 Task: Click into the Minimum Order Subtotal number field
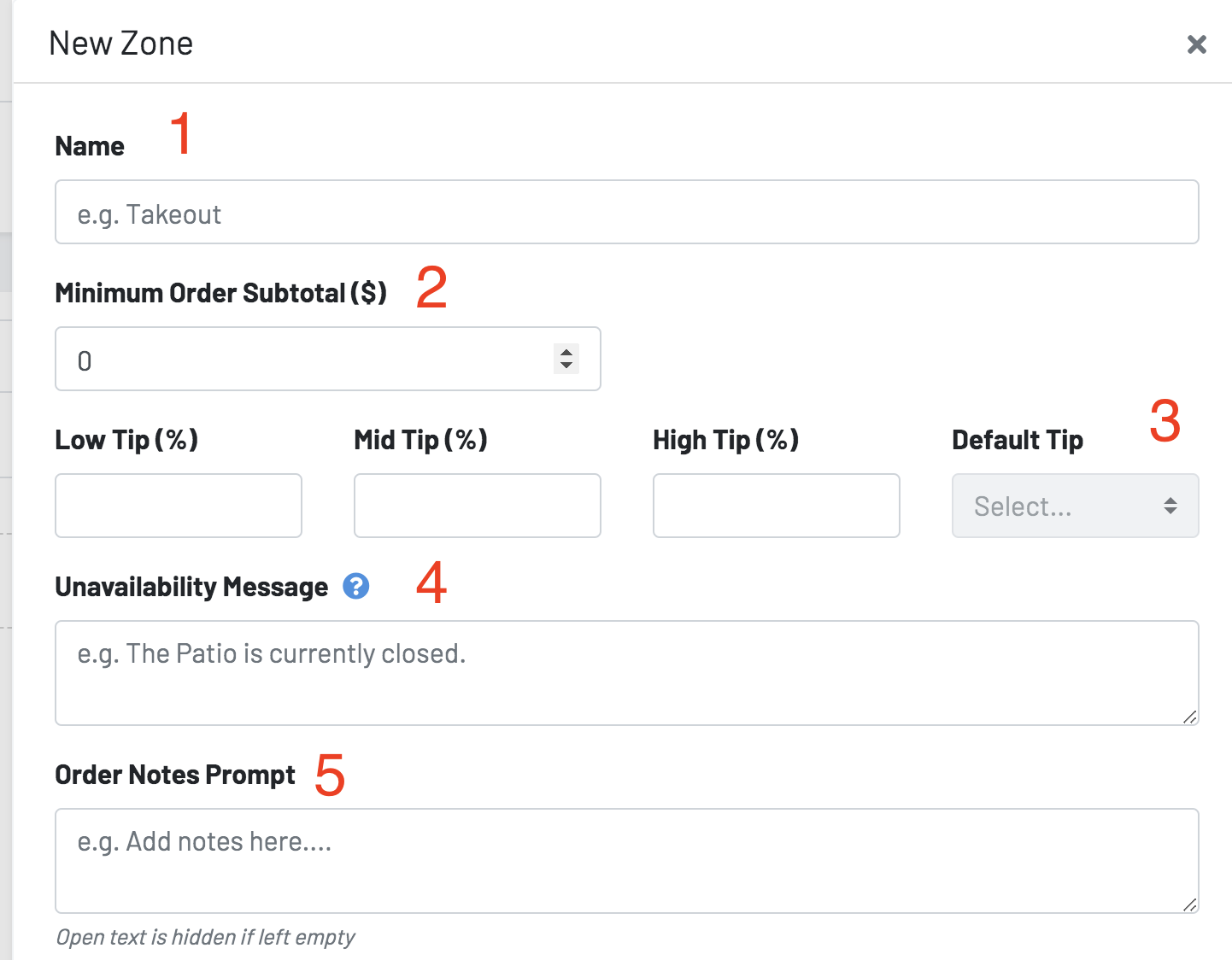tap(327, 359)
